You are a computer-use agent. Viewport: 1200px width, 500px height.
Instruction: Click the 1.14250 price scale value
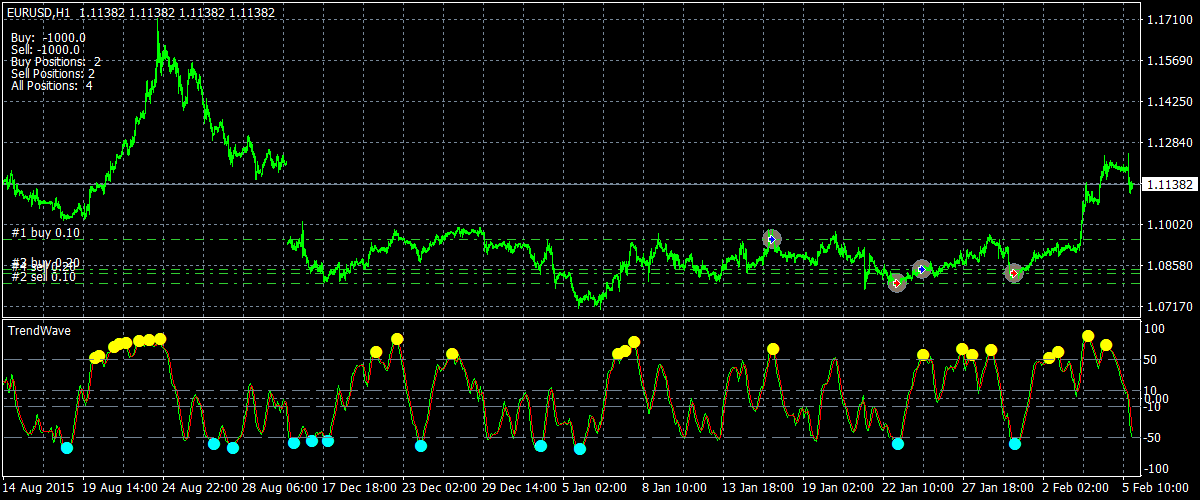(x=1168, y=102)
